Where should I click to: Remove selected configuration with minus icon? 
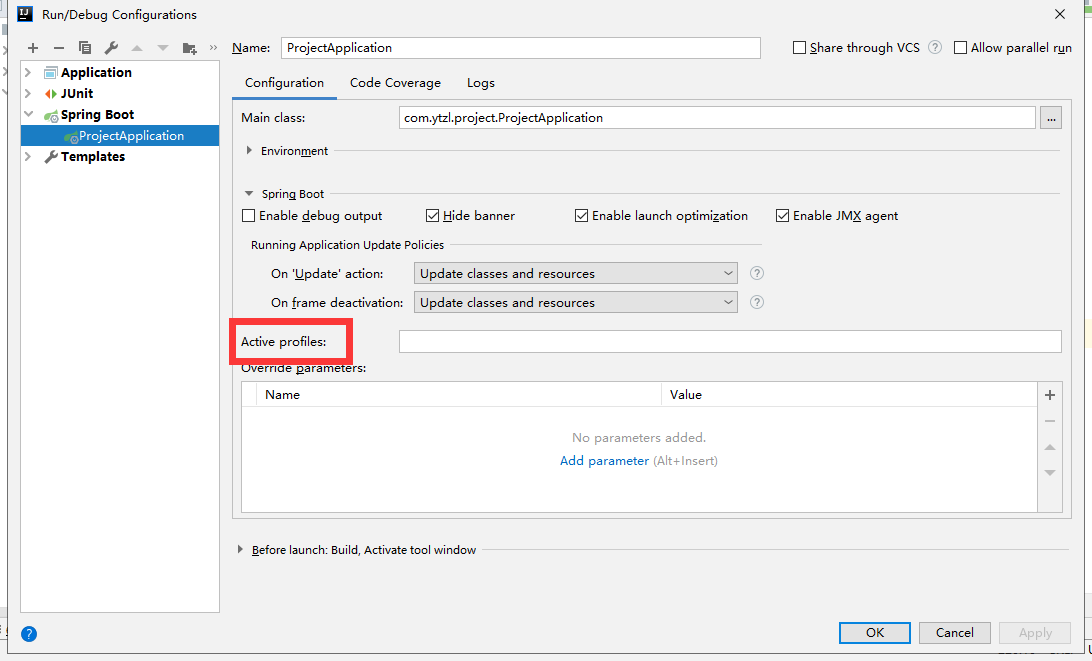58,48
